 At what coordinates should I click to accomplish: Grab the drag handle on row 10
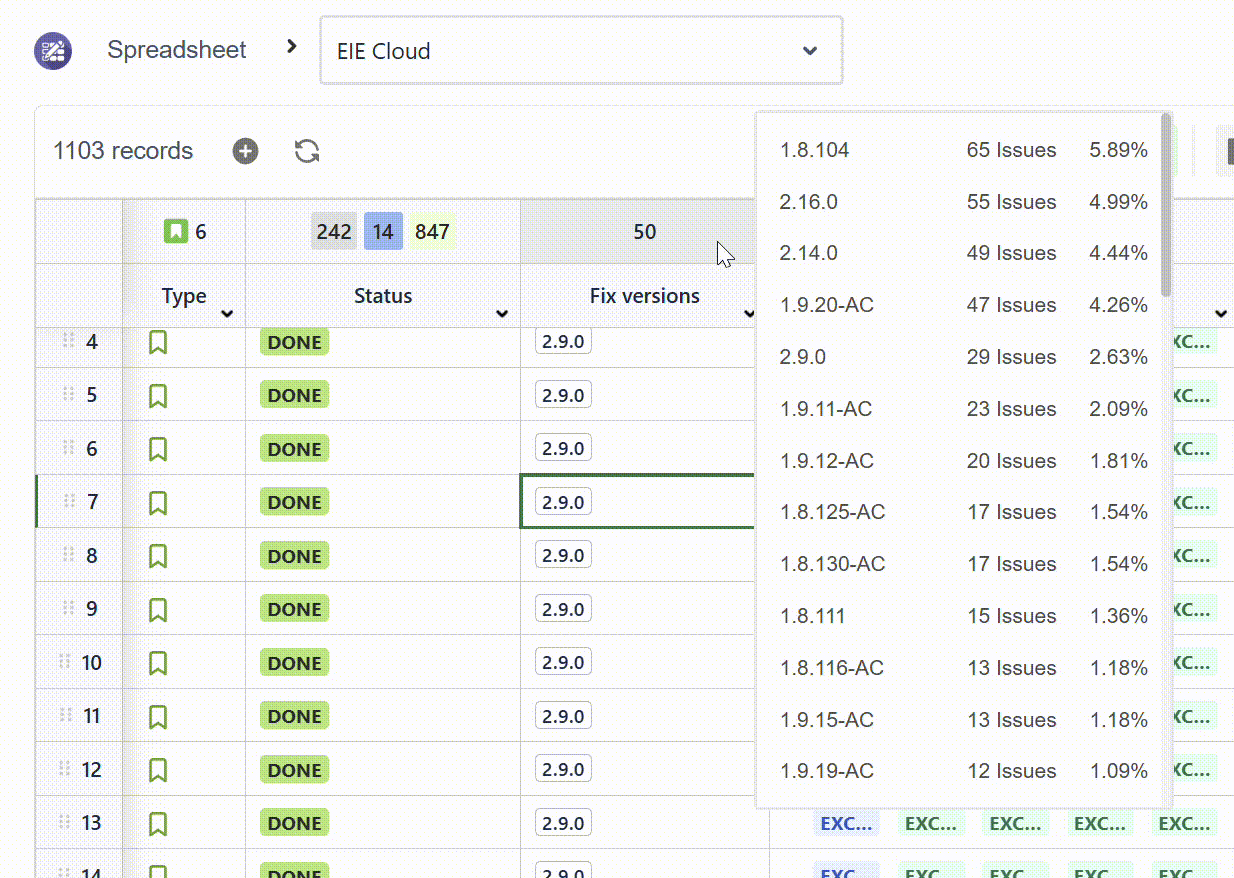66,662
